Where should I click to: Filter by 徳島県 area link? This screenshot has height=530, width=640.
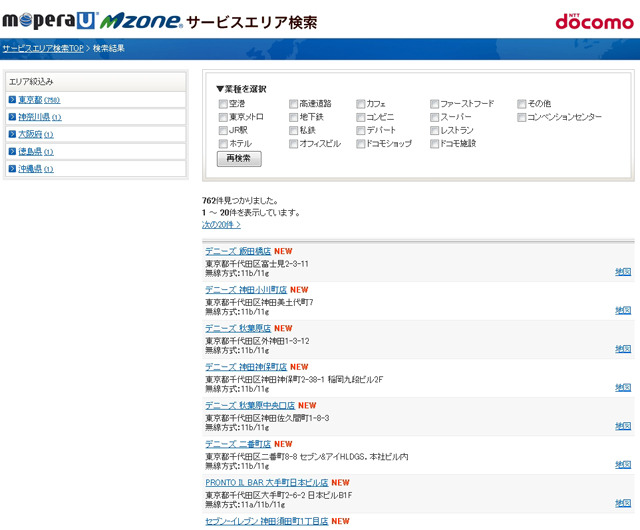tap(36, 151)
